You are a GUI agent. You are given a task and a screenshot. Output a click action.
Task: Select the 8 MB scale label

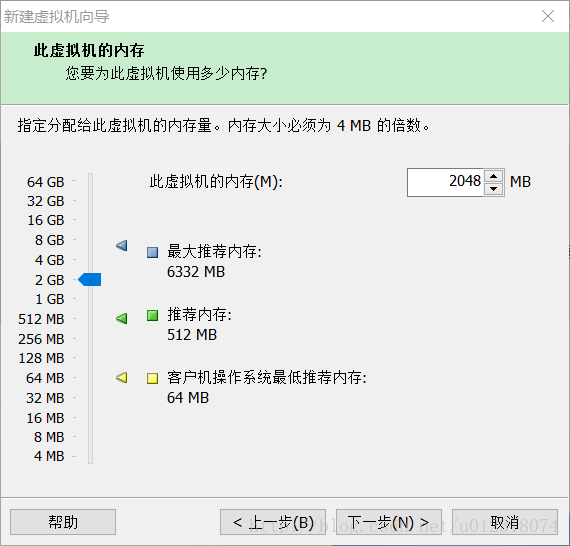coord(49,437)
